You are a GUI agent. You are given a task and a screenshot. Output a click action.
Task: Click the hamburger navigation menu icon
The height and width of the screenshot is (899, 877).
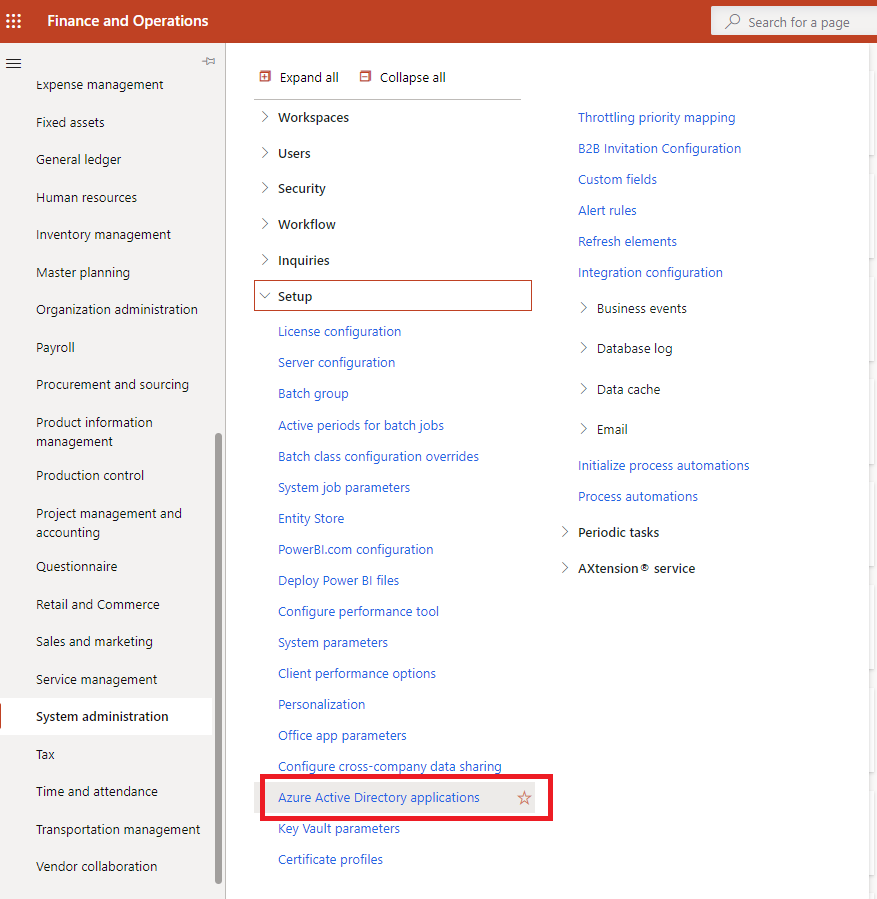pos(13,63)
